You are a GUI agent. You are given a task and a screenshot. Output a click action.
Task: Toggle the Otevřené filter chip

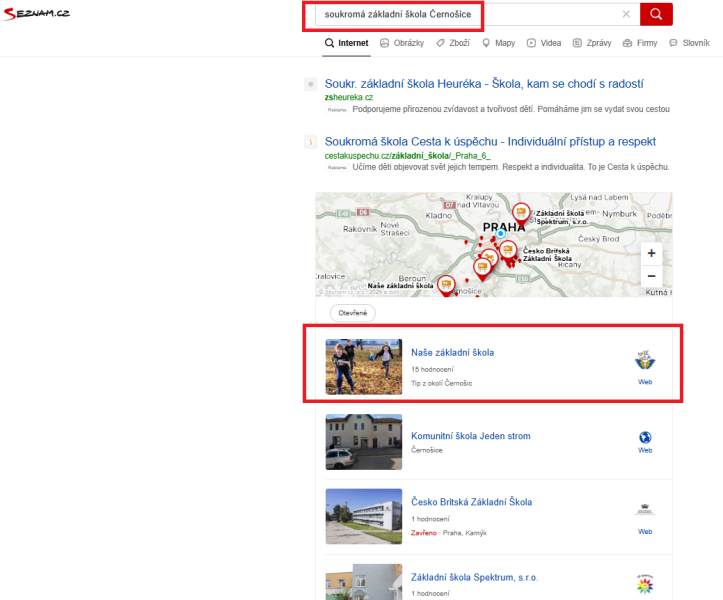352,313
